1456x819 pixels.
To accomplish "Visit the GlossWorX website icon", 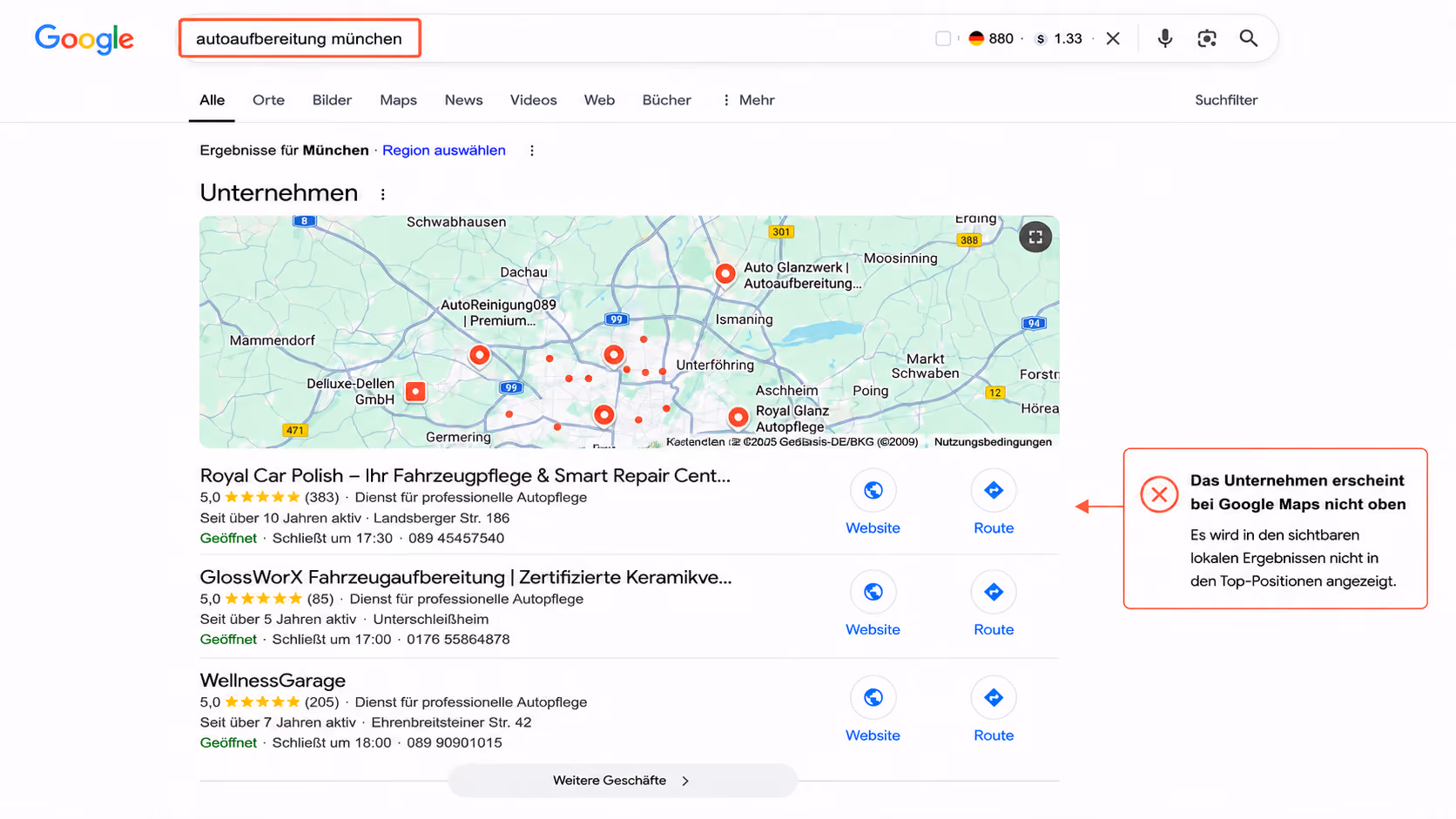I will pyautogui.click(x=873, y=592).
